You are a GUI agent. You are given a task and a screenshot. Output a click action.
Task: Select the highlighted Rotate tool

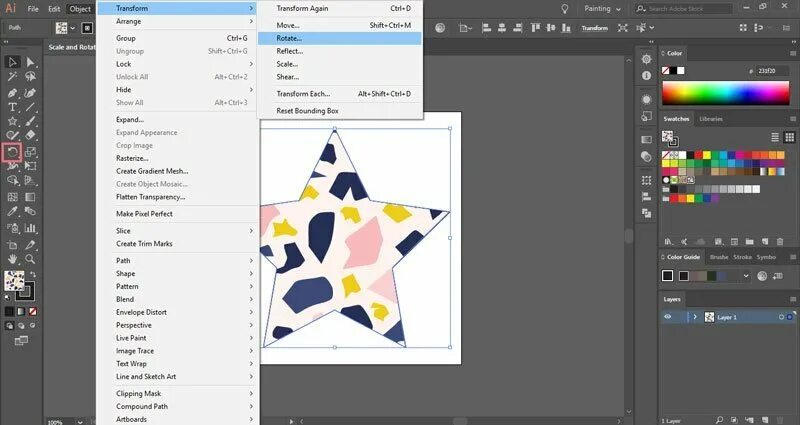[x=12, y=152]
